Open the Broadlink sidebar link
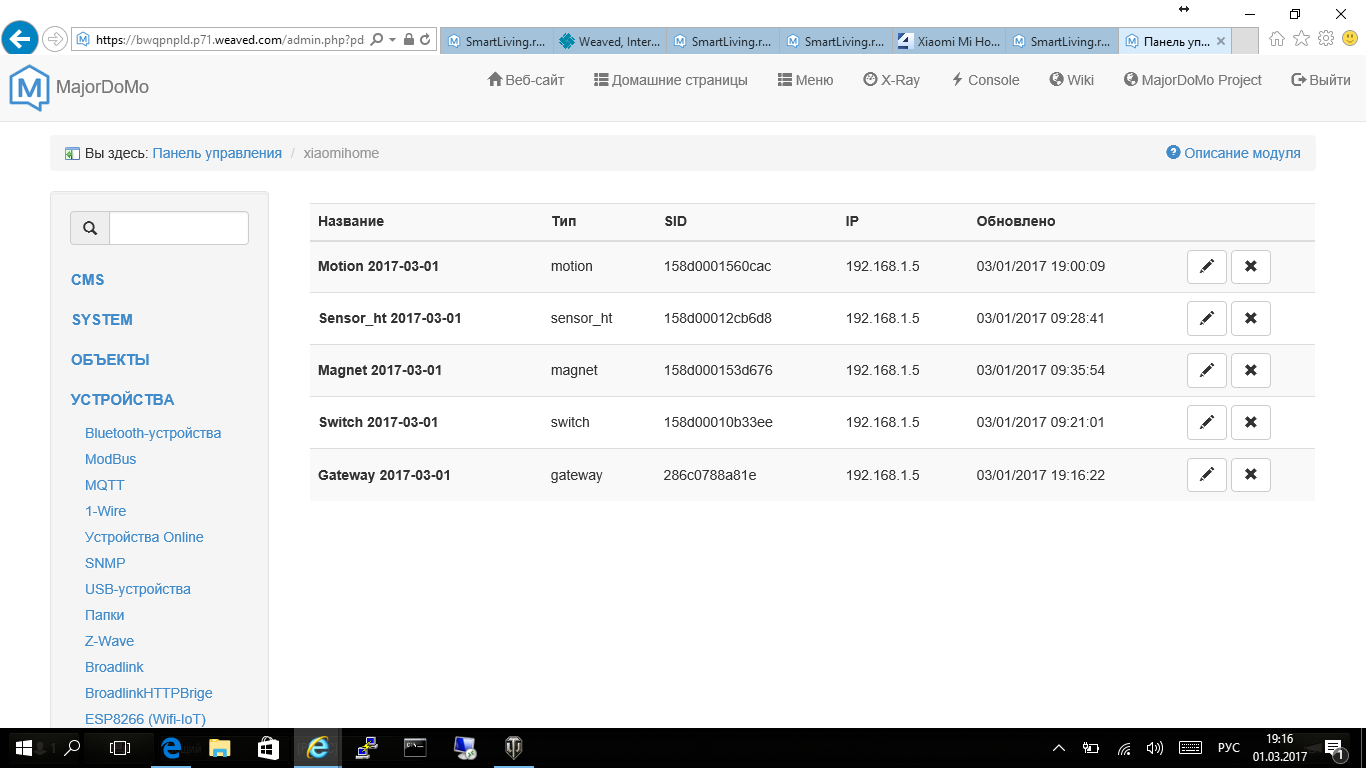The width and height of the screenshot is (1366, 768). pyautogui.click(x=114, y=667)
